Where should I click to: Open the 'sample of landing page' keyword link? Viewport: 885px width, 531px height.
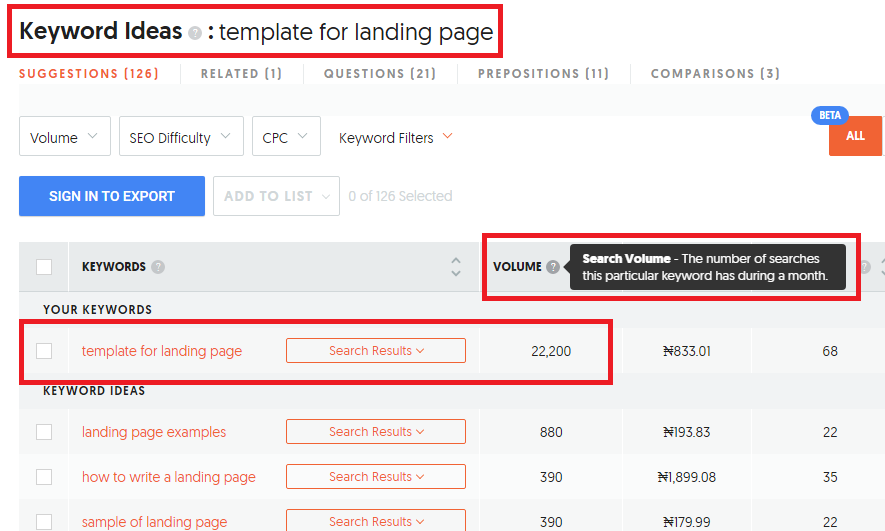tap(155, 522)
